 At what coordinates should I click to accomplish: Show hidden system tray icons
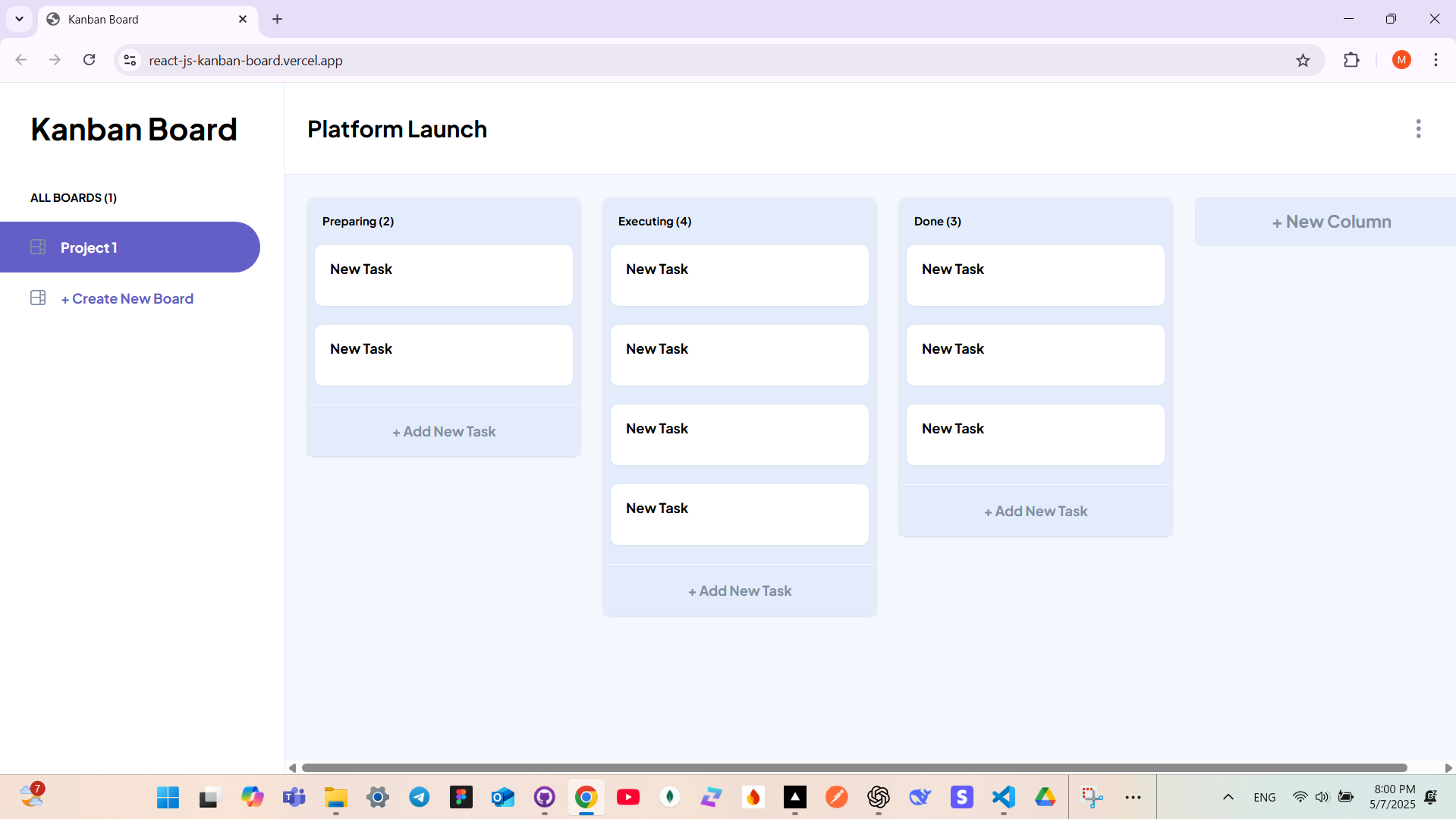(1227, 797)
